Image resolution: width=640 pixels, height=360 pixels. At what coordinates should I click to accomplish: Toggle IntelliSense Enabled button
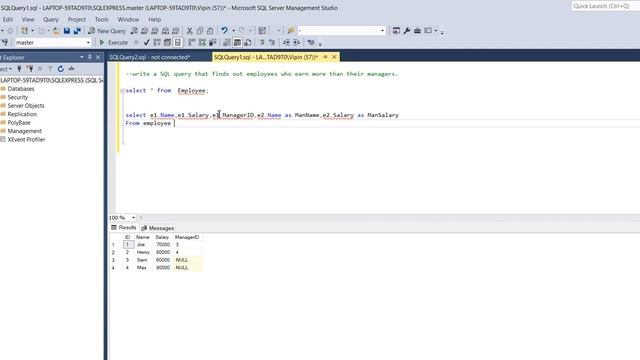178,42
